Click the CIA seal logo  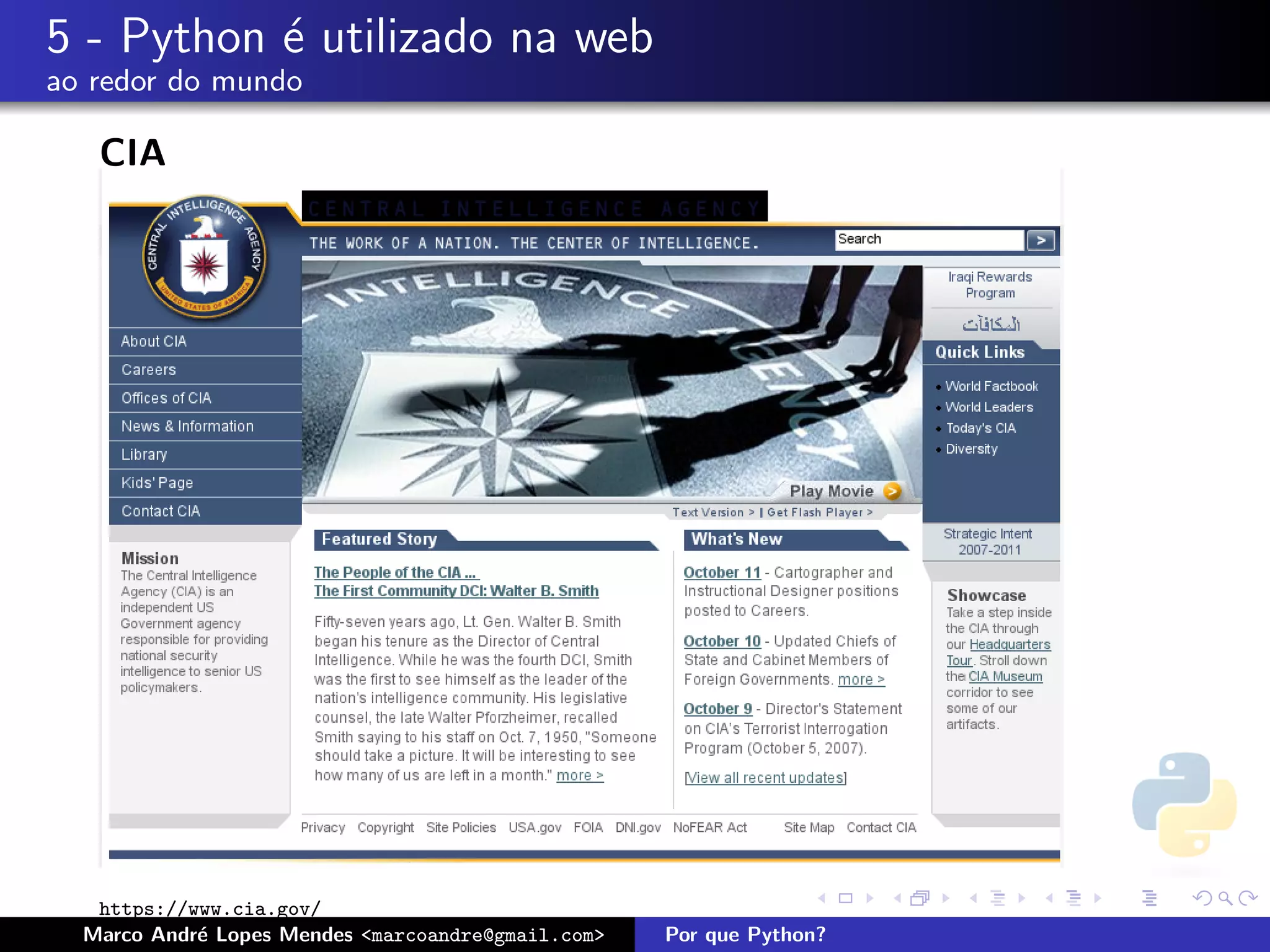[x=205, y=257]
